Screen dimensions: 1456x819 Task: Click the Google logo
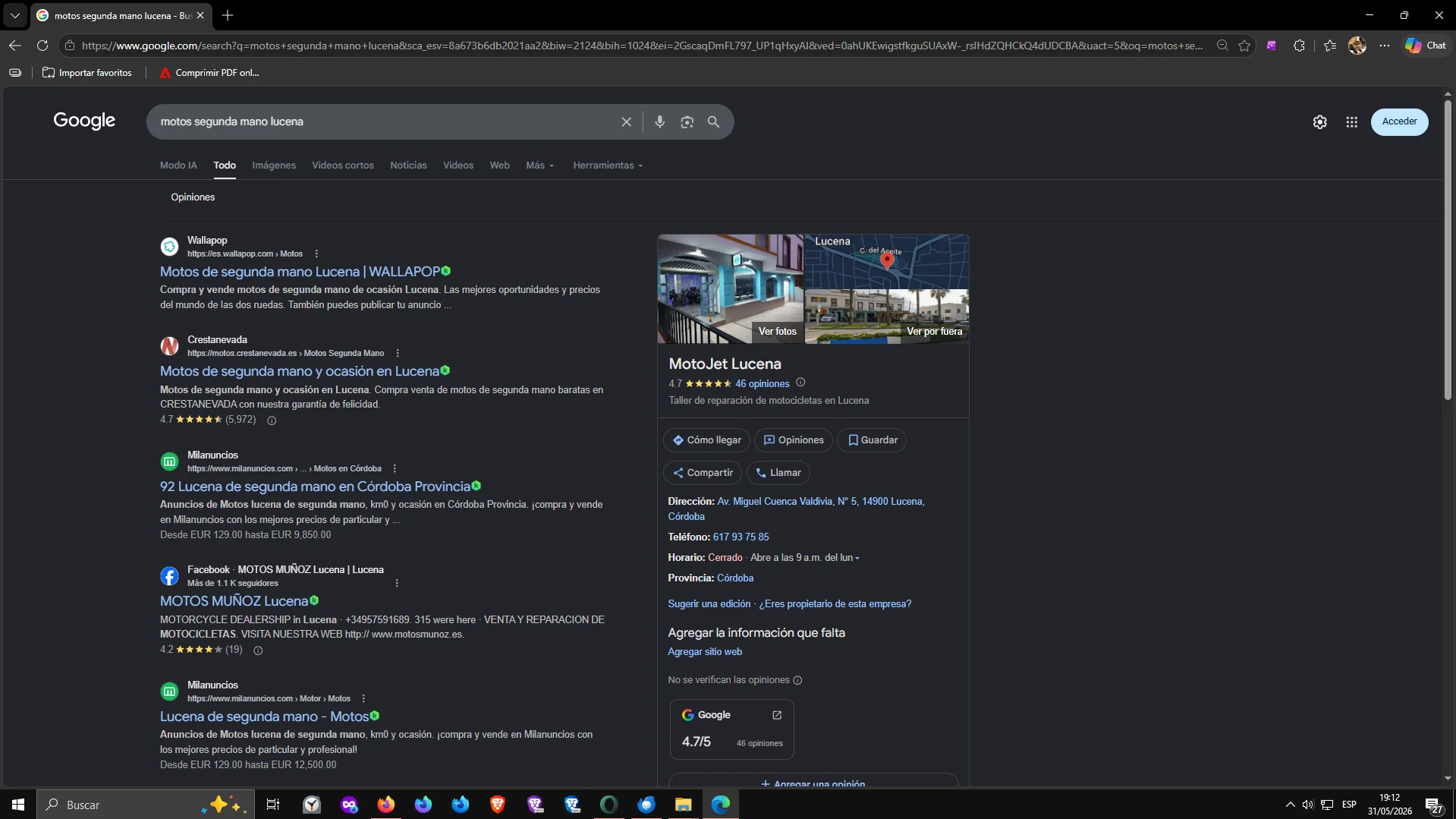click(x=84, y=121)
